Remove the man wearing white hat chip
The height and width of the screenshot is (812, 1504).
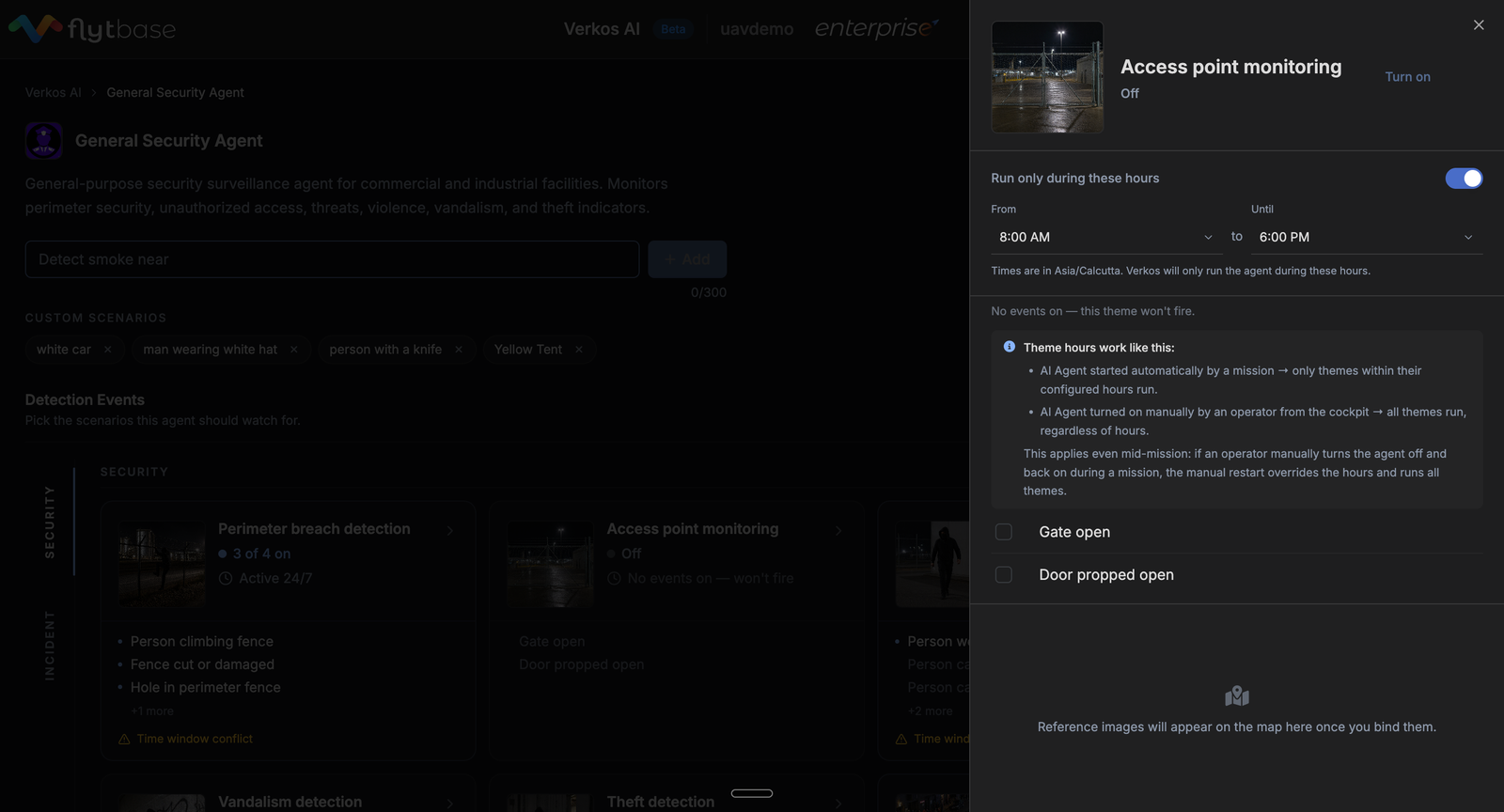pyautogui.click(x=293, y=350)
